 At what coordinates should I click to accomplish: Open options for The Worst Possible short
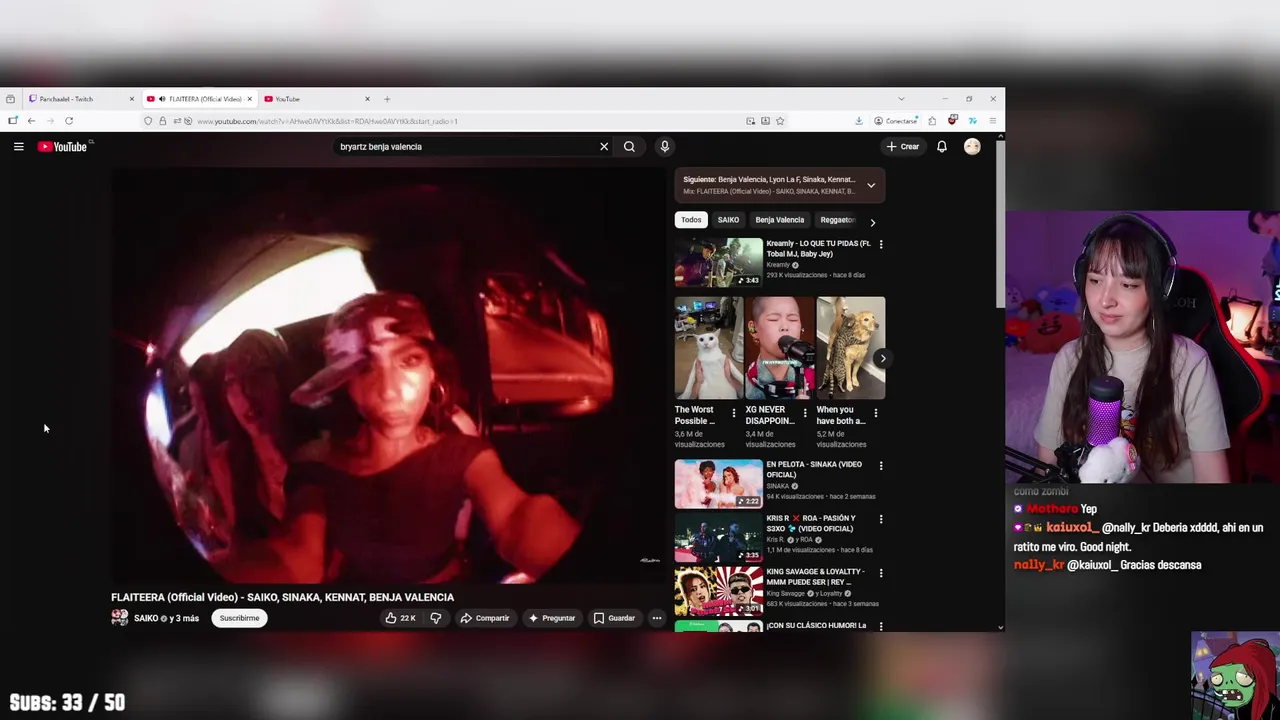(x=734, y=413)
